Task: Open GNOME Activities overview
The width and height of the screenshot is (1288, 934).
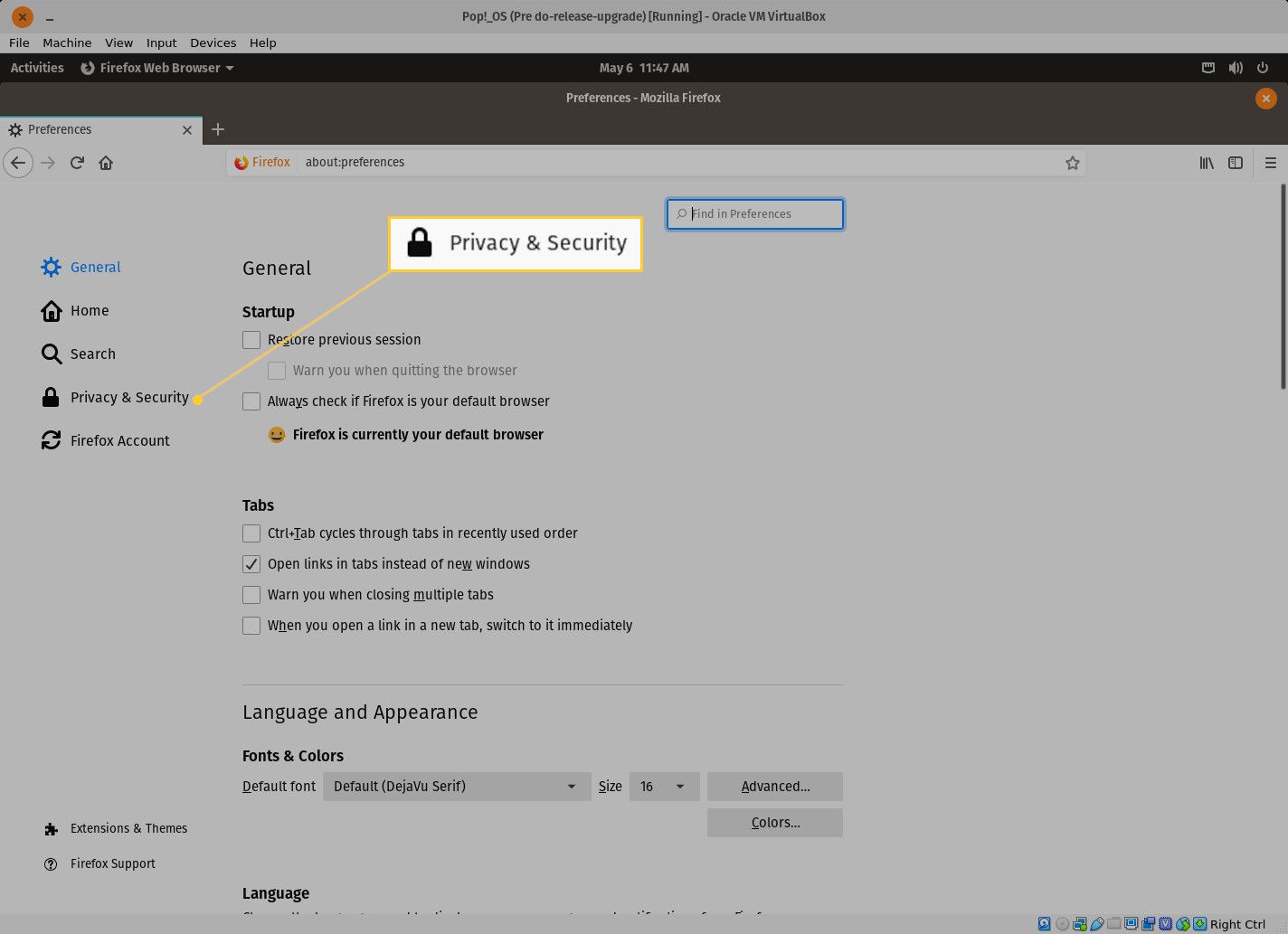Action: (x=37, y=68)
